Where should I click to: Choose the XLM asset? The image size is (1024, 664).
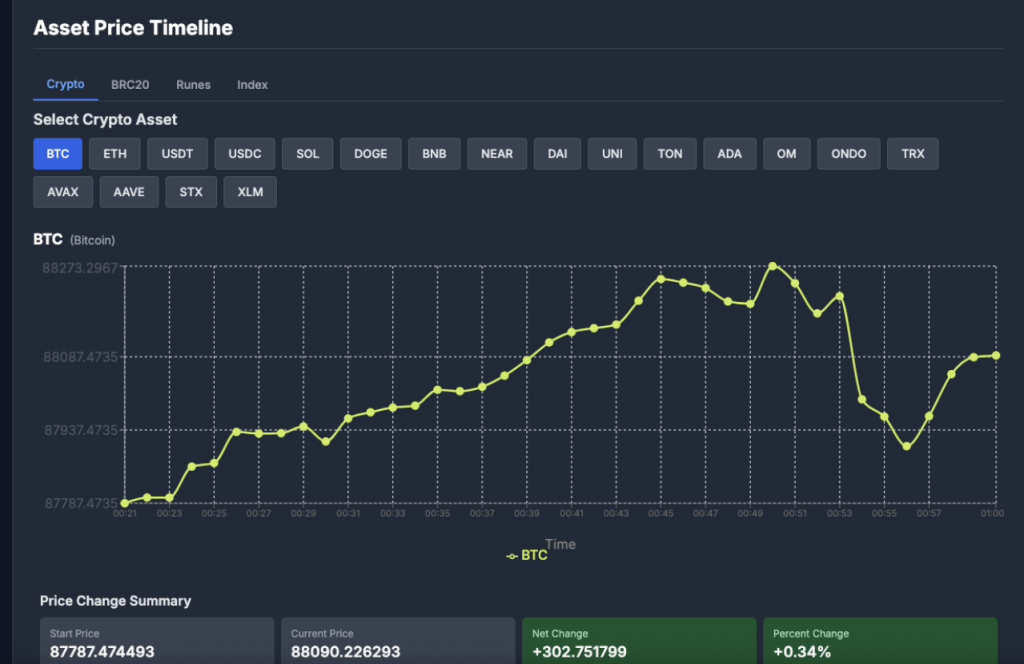[x=250, y=192]
